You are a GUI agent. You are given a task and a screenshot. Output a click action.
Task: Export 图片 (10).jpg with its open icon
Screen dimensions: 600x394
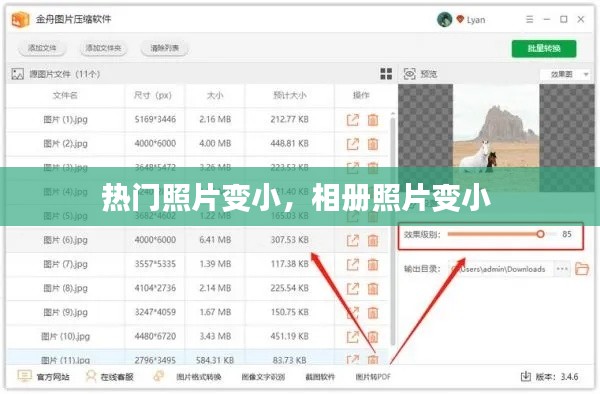pyautogui.click(x=352, y=337)
